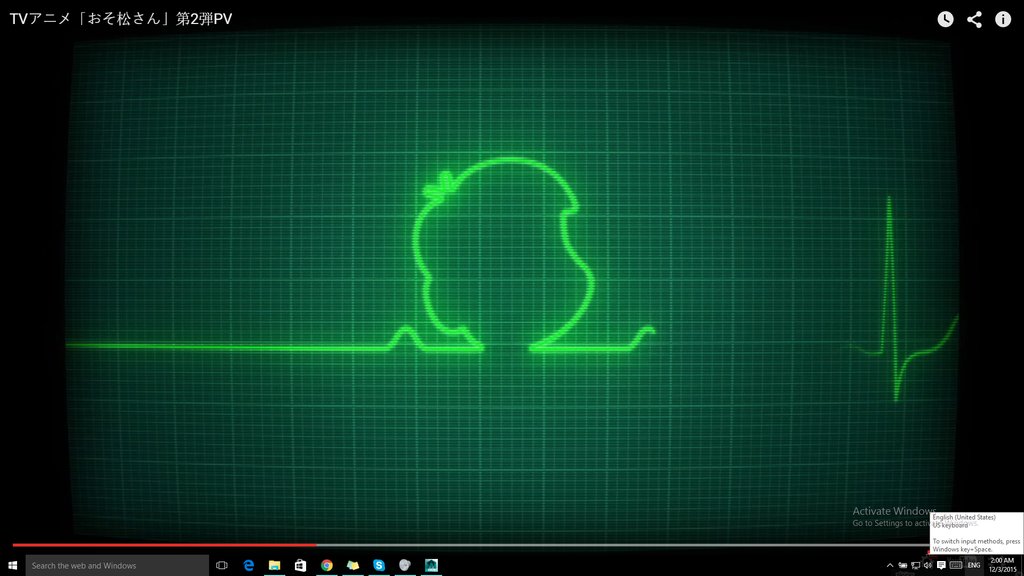1024x576 pixels.
Task: Open the Windows Start menu
Action: 12,565
